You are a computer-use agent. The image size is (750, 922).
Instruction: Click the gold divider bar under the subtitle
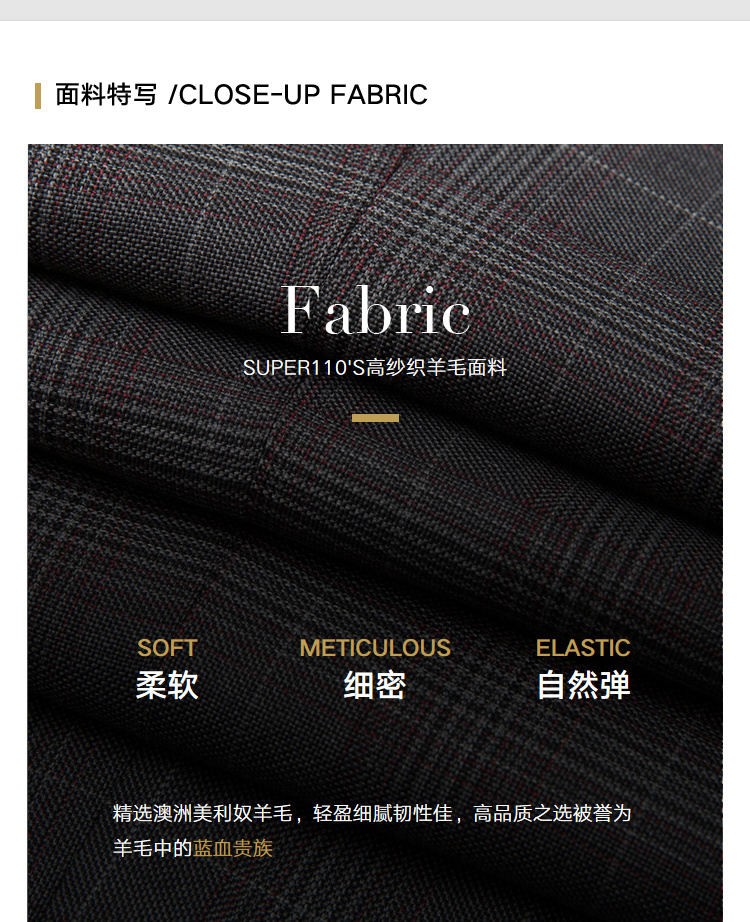click(x=375, y=418)
